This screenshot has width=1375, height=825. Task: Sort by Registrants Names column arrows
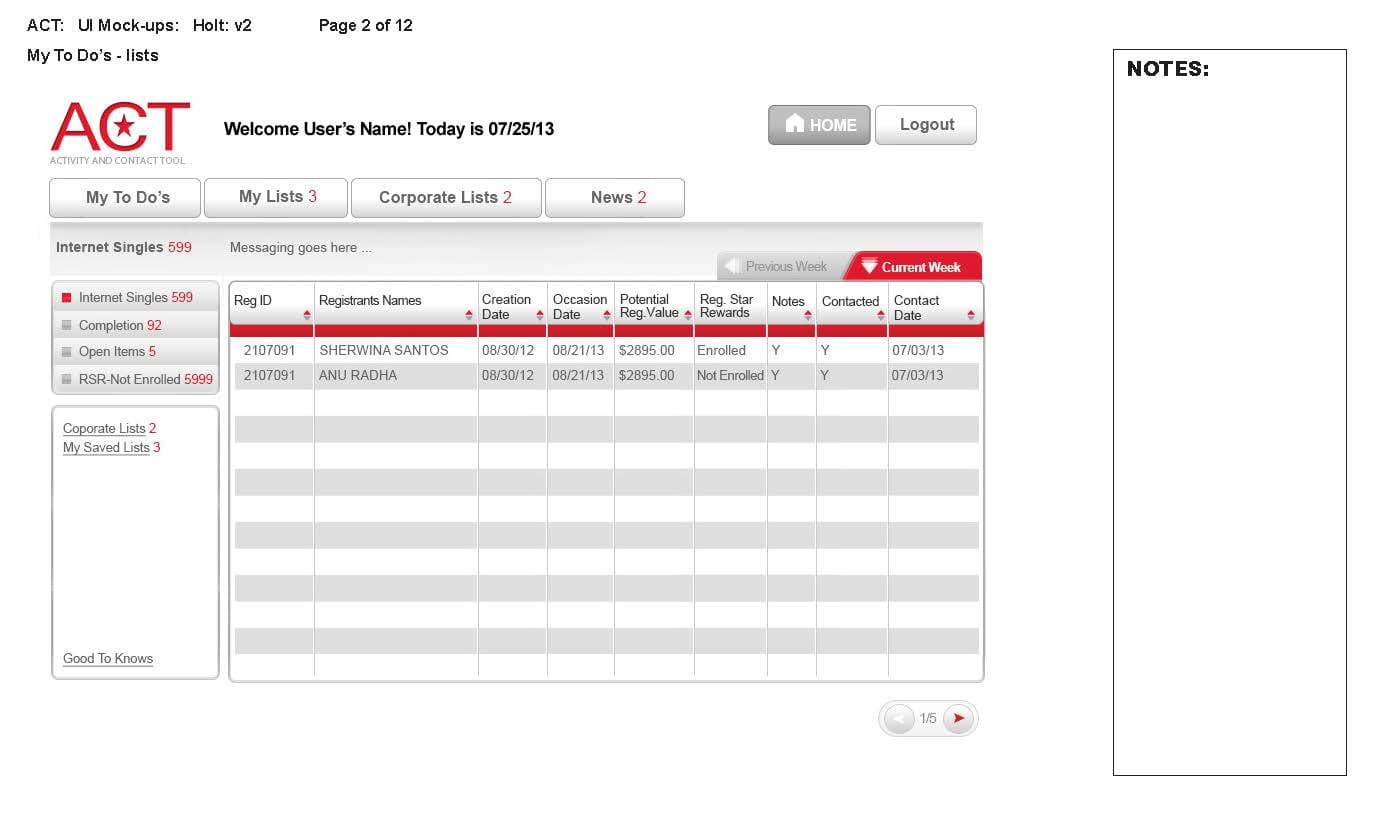pyautogui.click(x=469, y=315)
